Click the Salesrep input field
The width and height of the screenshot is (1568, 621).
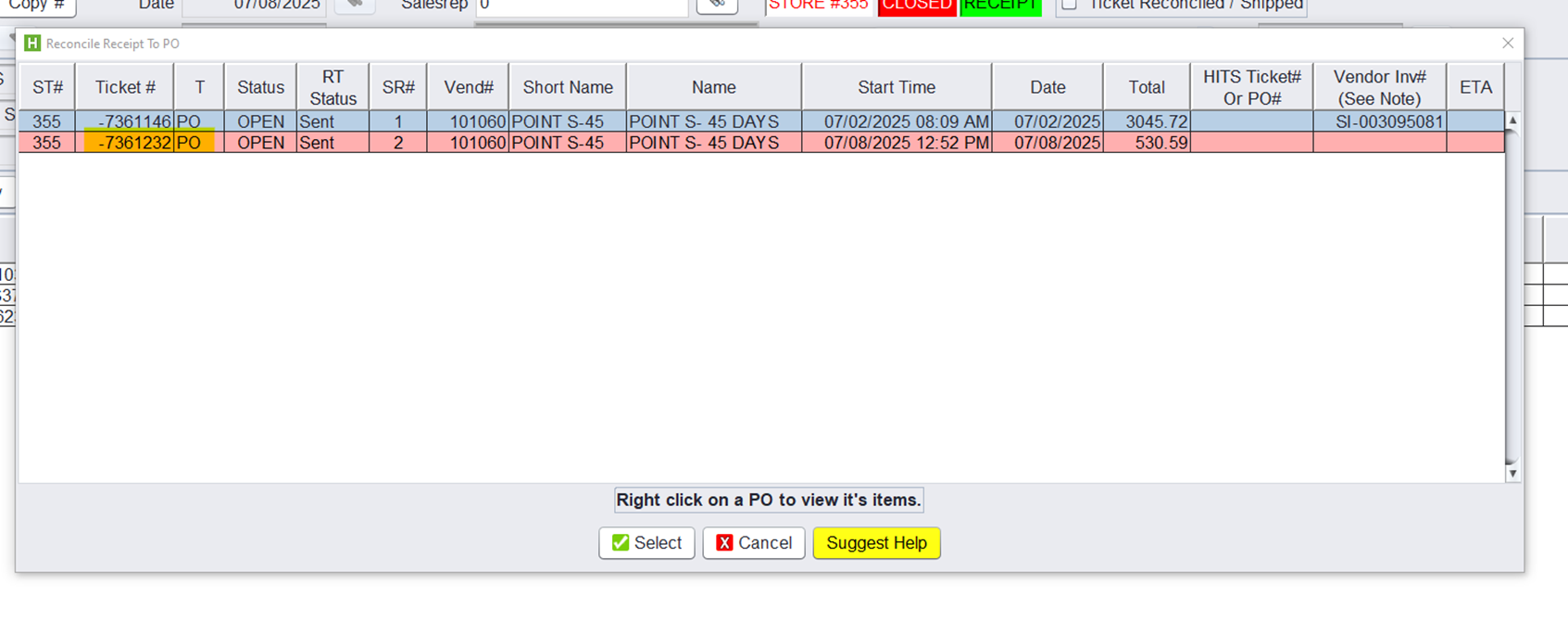(x=582, y=6)
